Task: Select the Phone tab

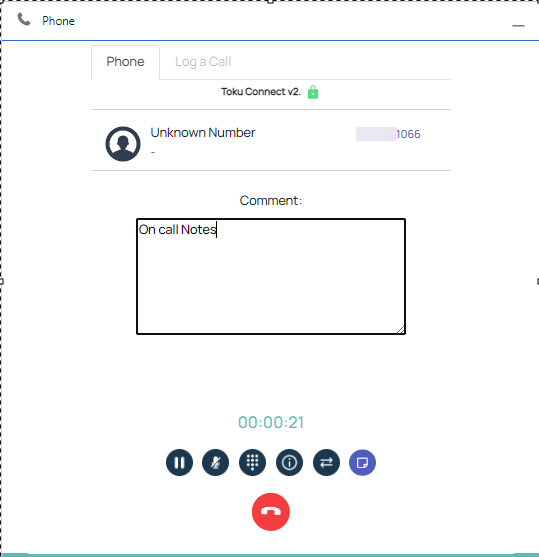Action: [x=125, y=62]
